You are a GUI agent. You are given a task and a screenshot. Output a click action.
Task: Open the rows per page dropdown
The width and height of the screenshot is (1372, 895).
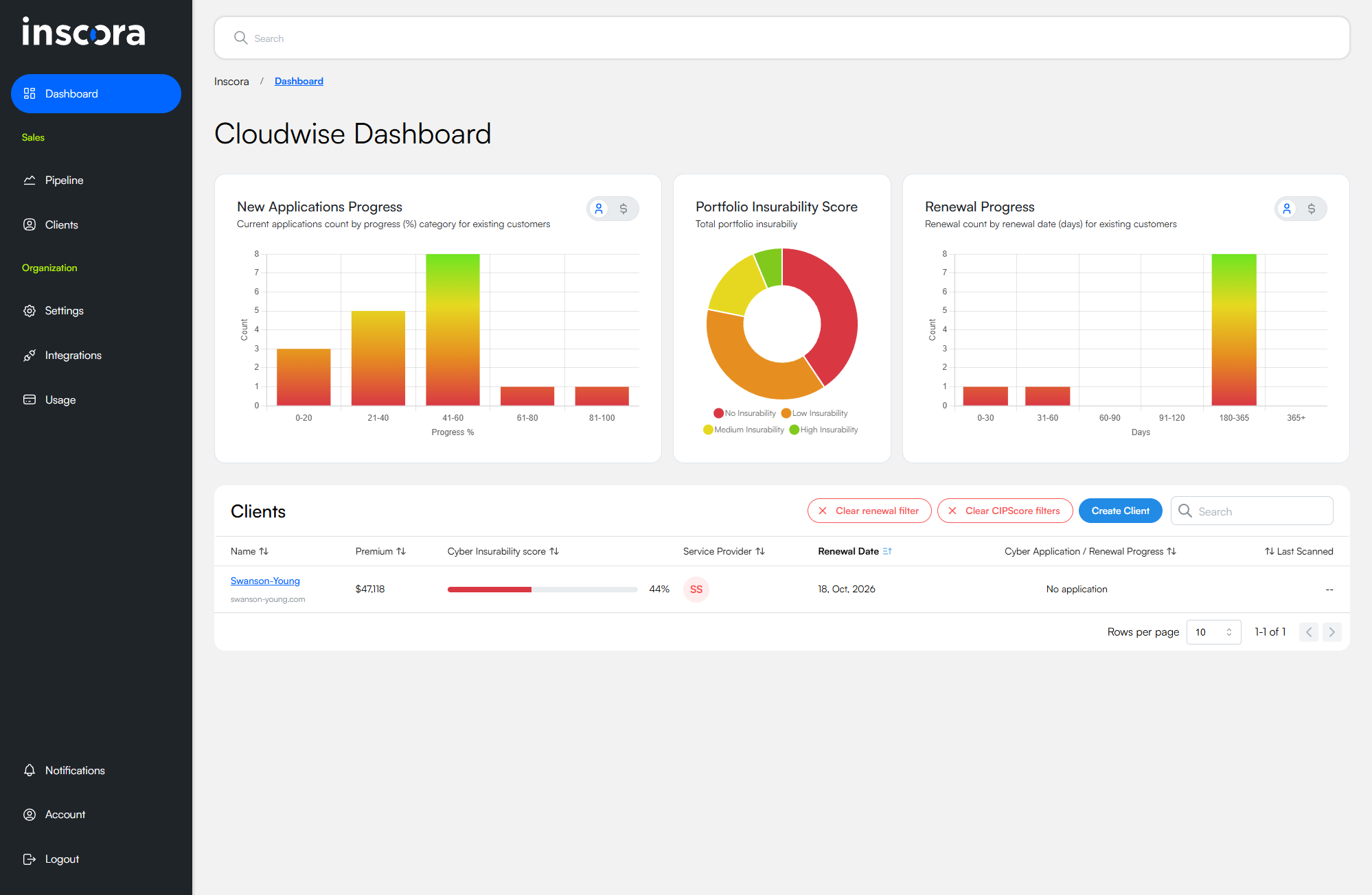coord(1213,631)
